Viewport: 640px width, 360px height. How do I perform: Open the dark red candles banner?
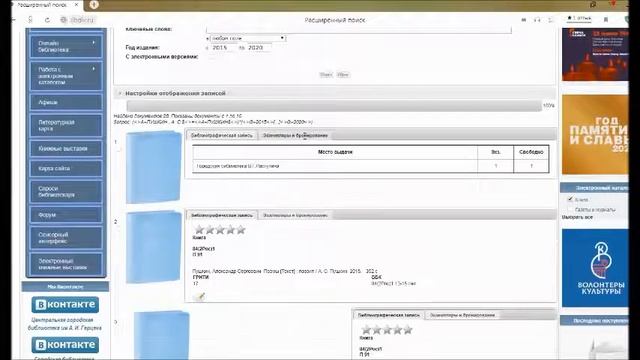coord(595,54)
